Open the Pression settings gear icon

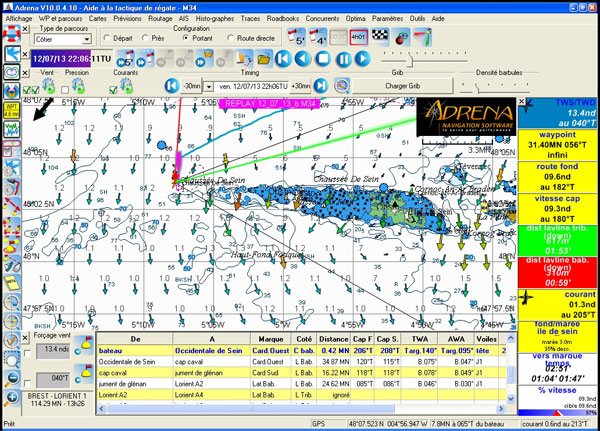(78, 86)
